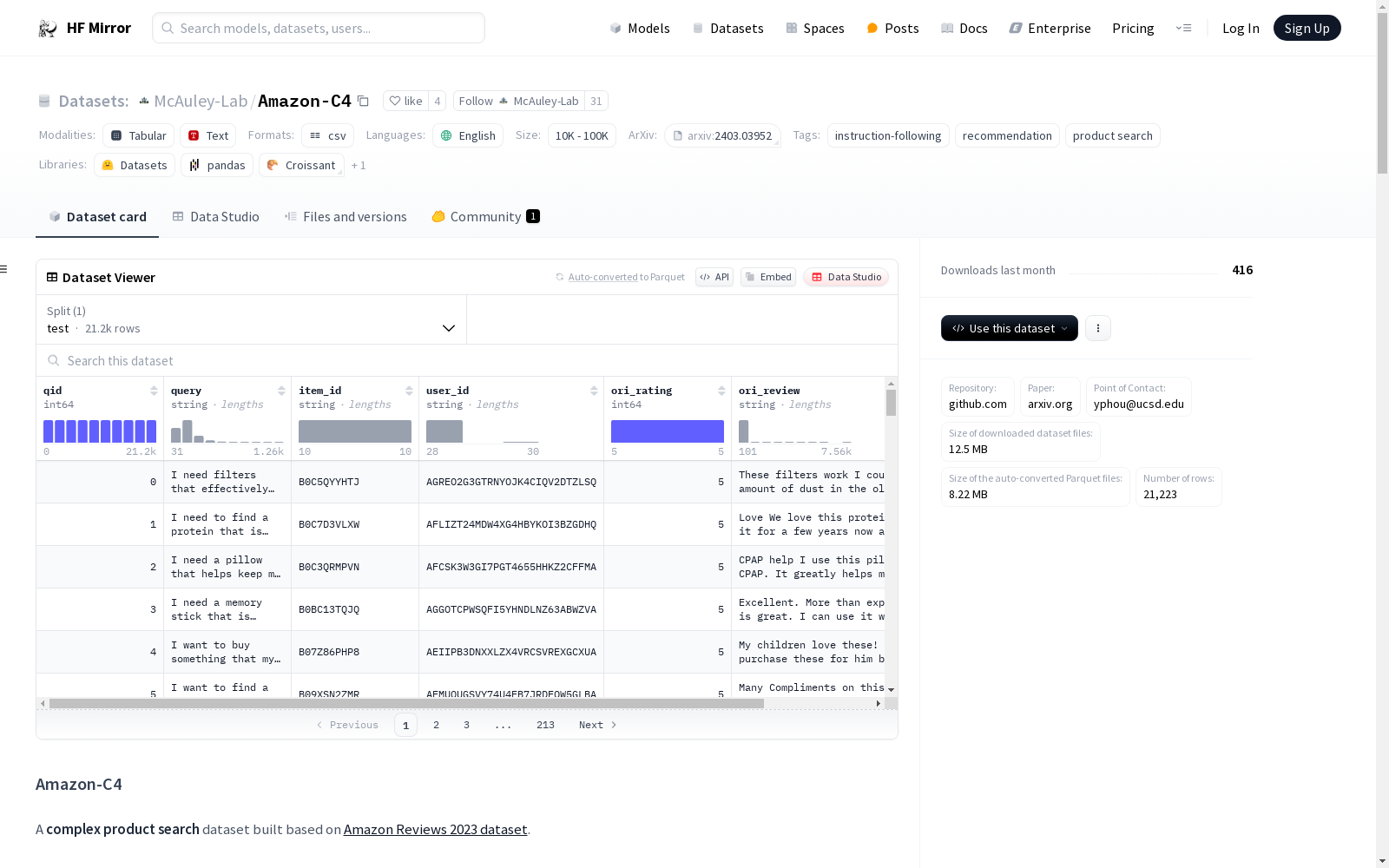Sort the query column

coord(281,391)
